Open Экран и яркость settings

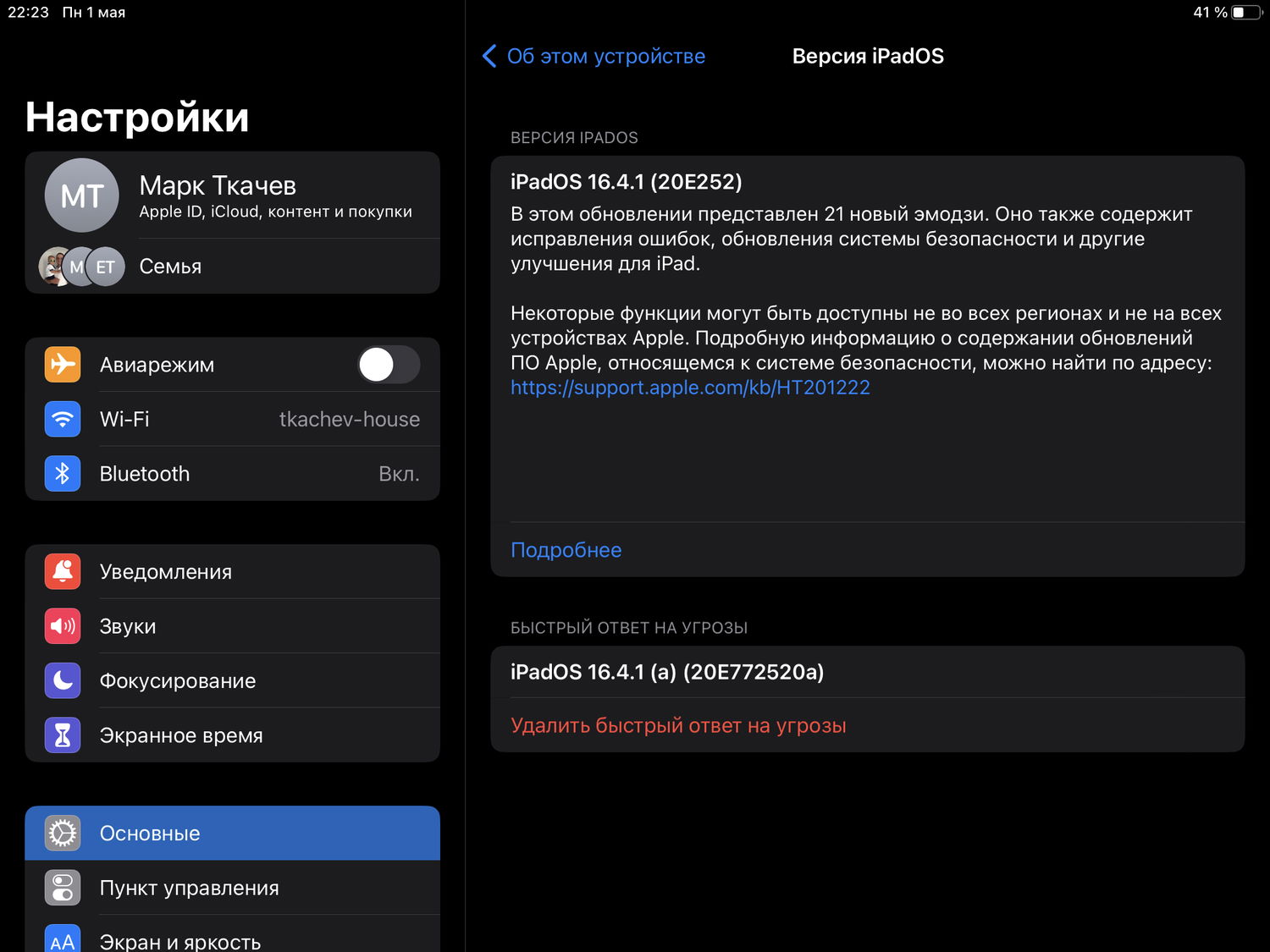[179, 941]
